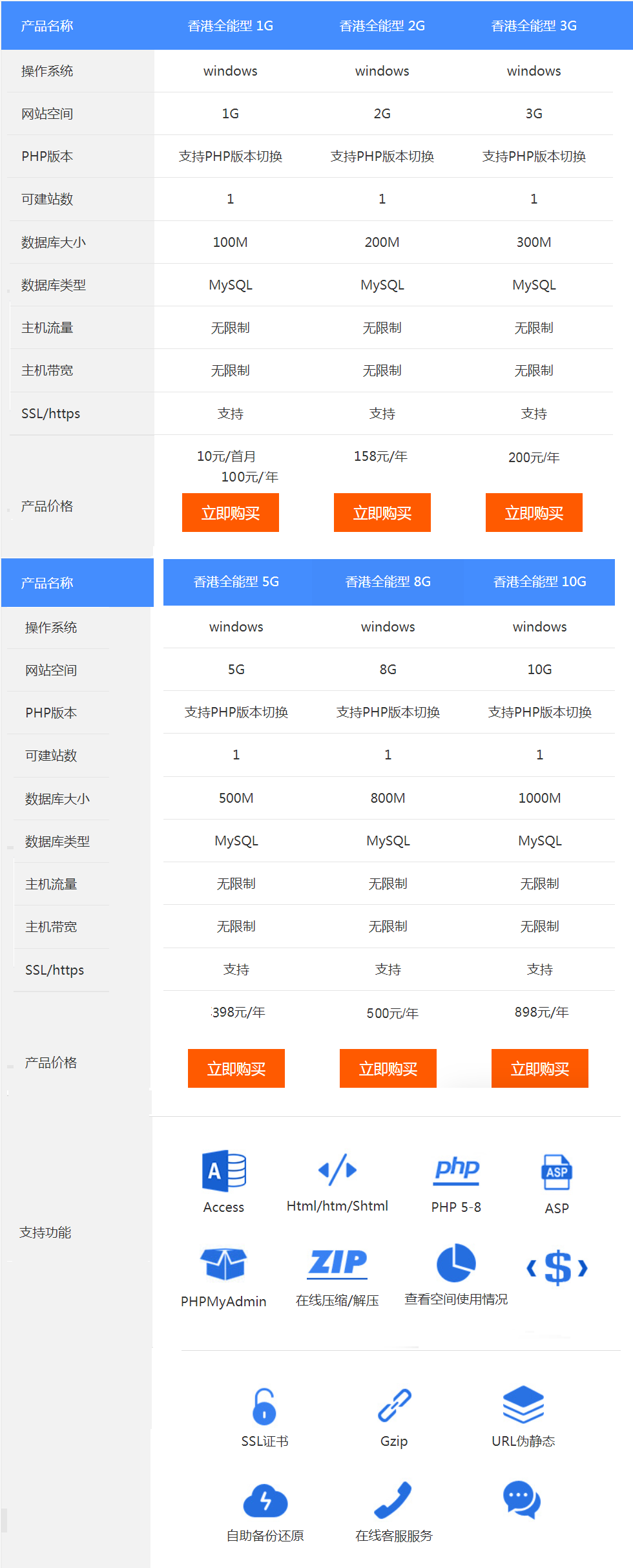
Task: Select the SSL证书 padlock icon
Action: [x=264, y=1406]
